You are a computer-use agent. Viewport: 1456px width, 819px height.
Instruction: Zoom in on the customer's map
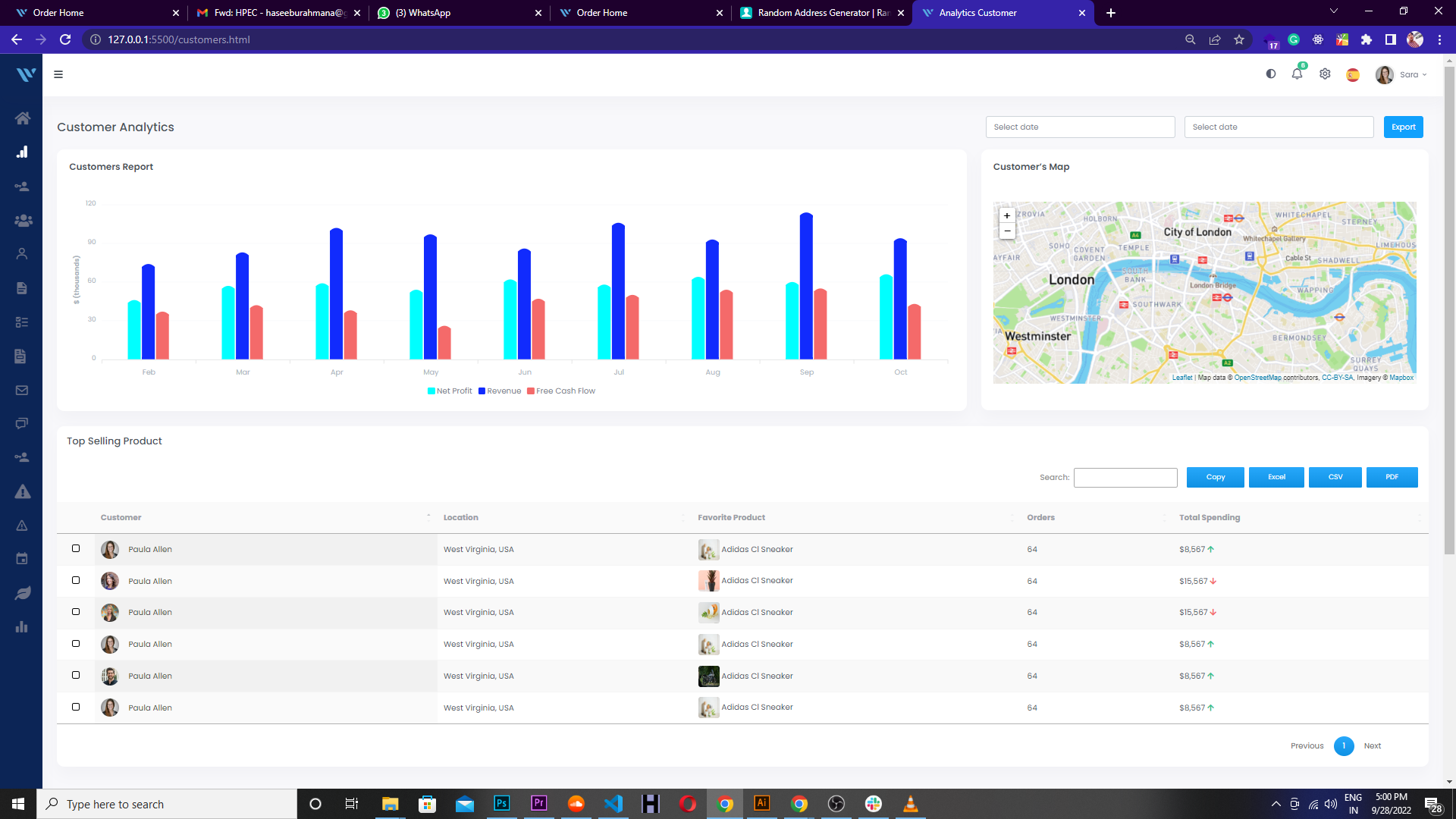pyautogui.click(x=1007, y=216)
